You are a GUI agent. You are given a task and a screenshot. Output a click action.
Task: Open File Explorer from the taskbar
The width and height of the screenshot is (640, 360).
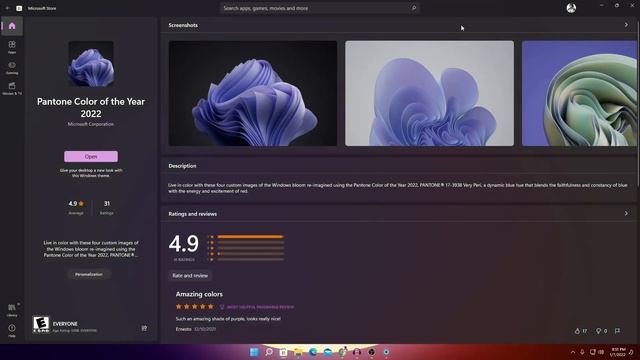(x=298, y=352)
